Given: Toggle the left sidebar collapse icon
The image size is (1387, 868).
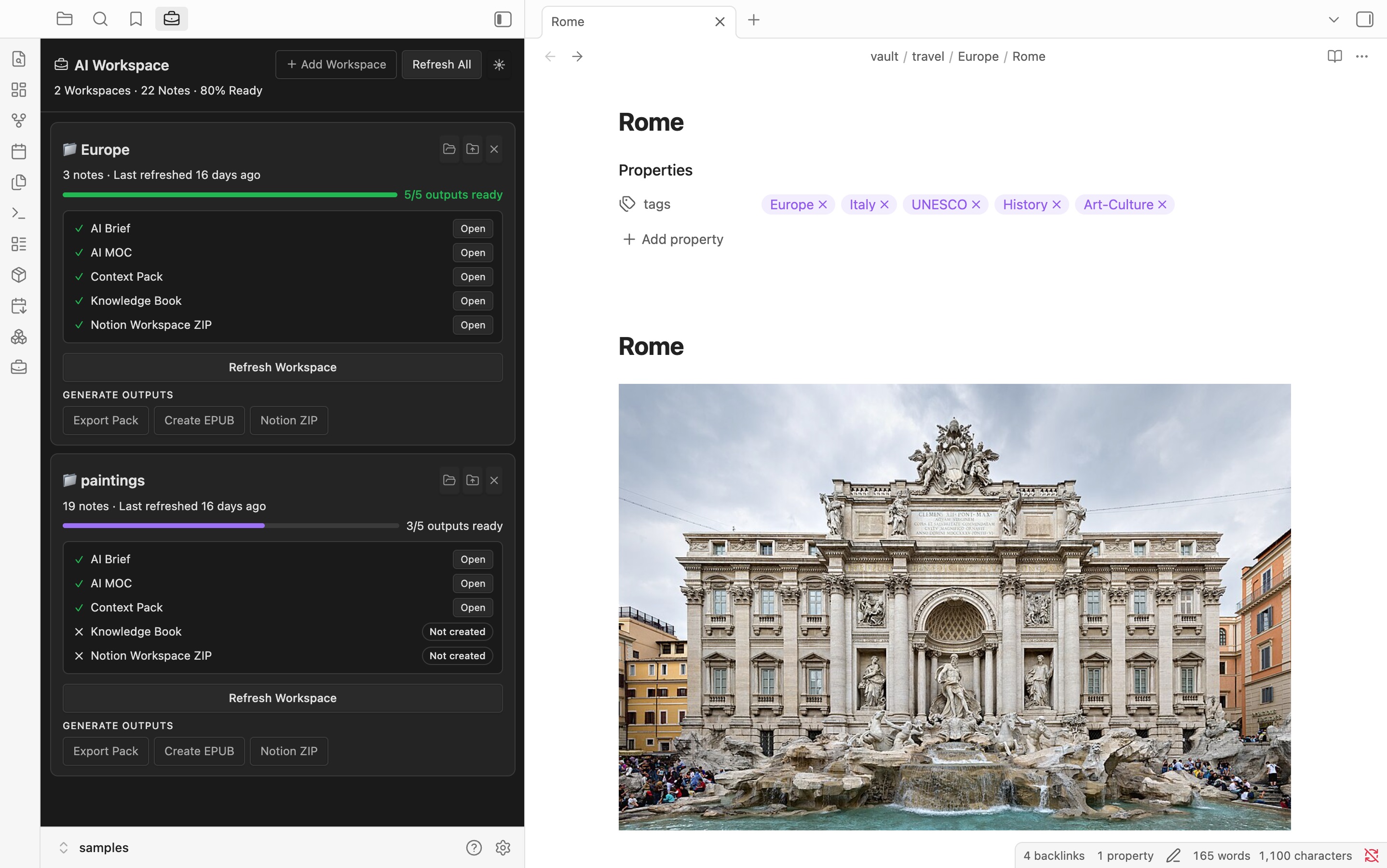Looking at the screenshot, I should 503,19.
